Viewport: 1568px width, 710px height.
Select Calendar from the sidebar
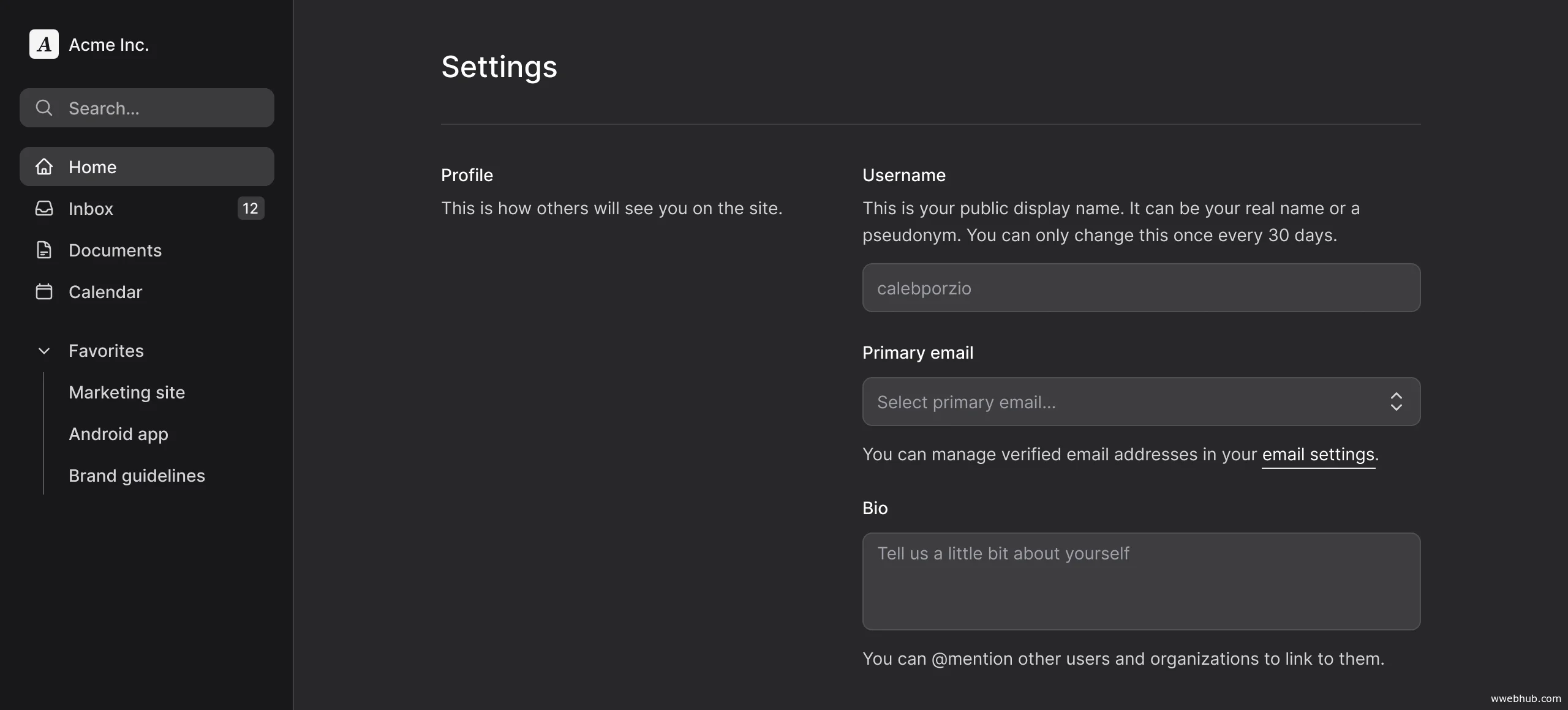click(105, 292)
